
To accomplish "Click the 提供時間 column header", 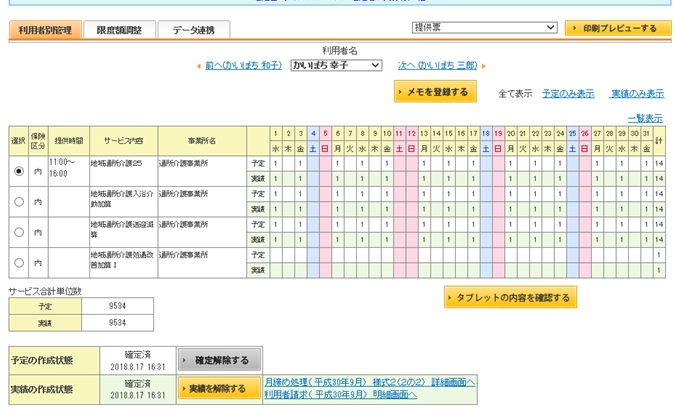I will [69, 141].
